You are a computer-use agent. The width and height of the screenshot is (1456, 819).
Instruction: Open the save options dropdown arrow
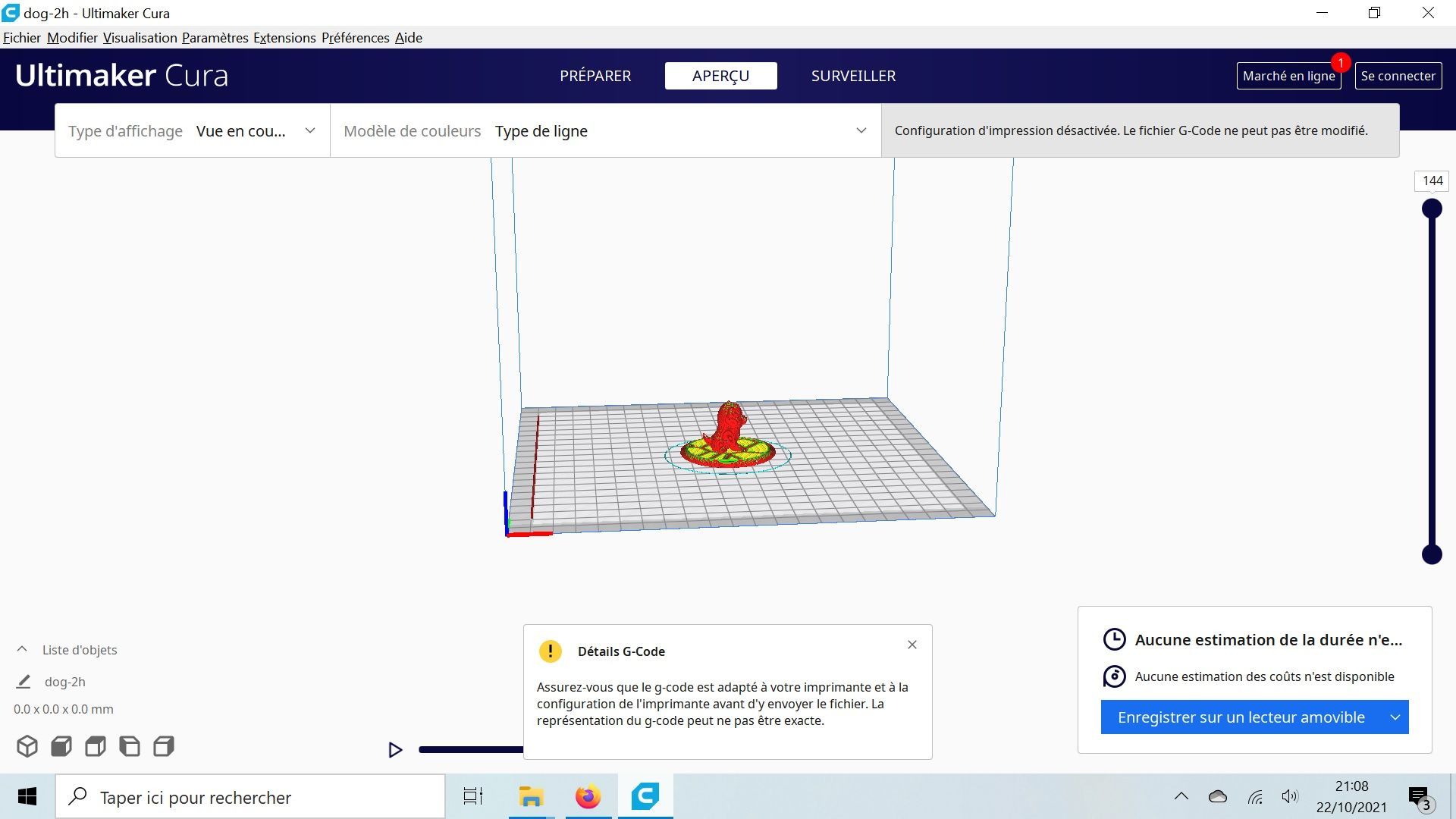[1395, 717]
